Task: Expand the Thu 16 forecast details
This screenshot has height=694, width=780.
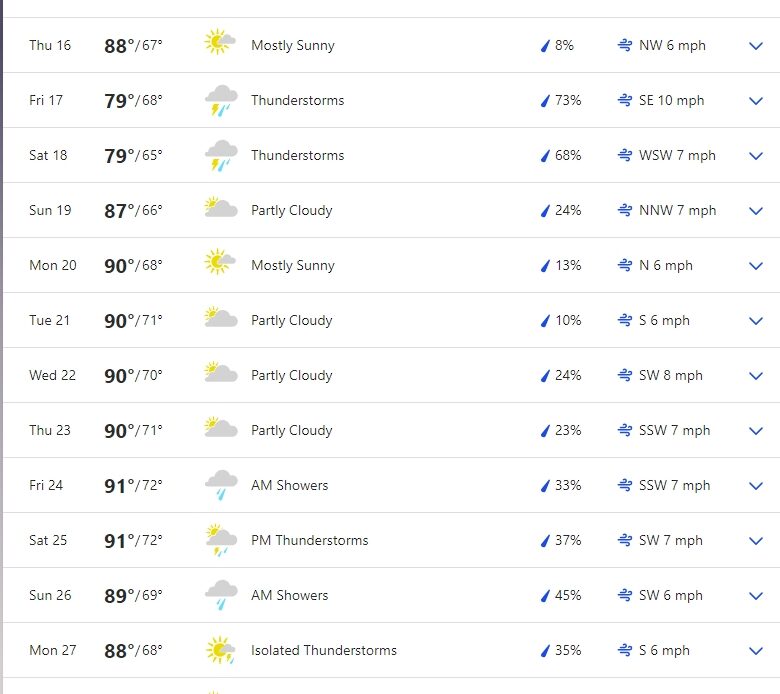Action: 756,45
